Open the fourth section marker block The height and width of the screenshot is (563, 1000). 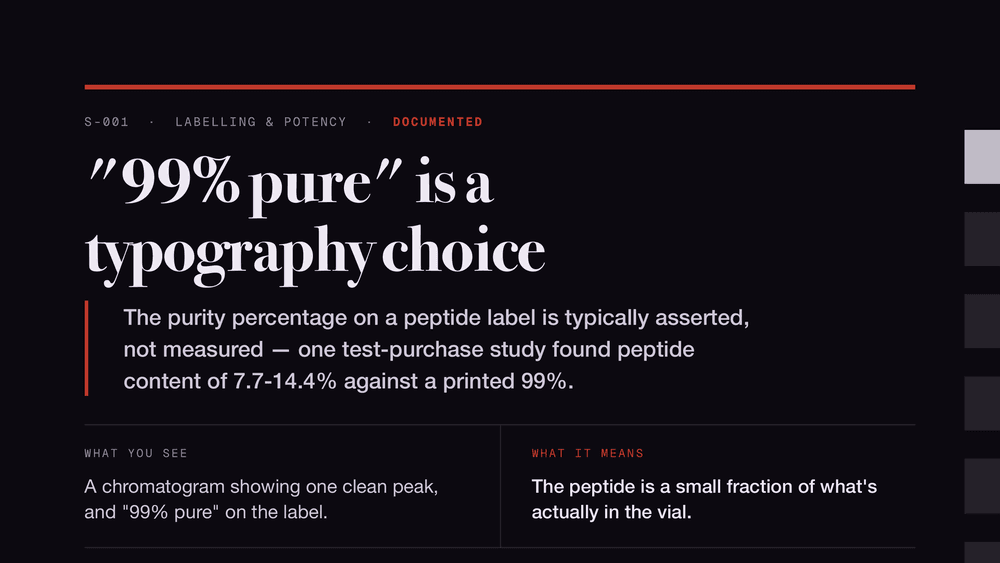pyautogui.click(x=982, y=404)
